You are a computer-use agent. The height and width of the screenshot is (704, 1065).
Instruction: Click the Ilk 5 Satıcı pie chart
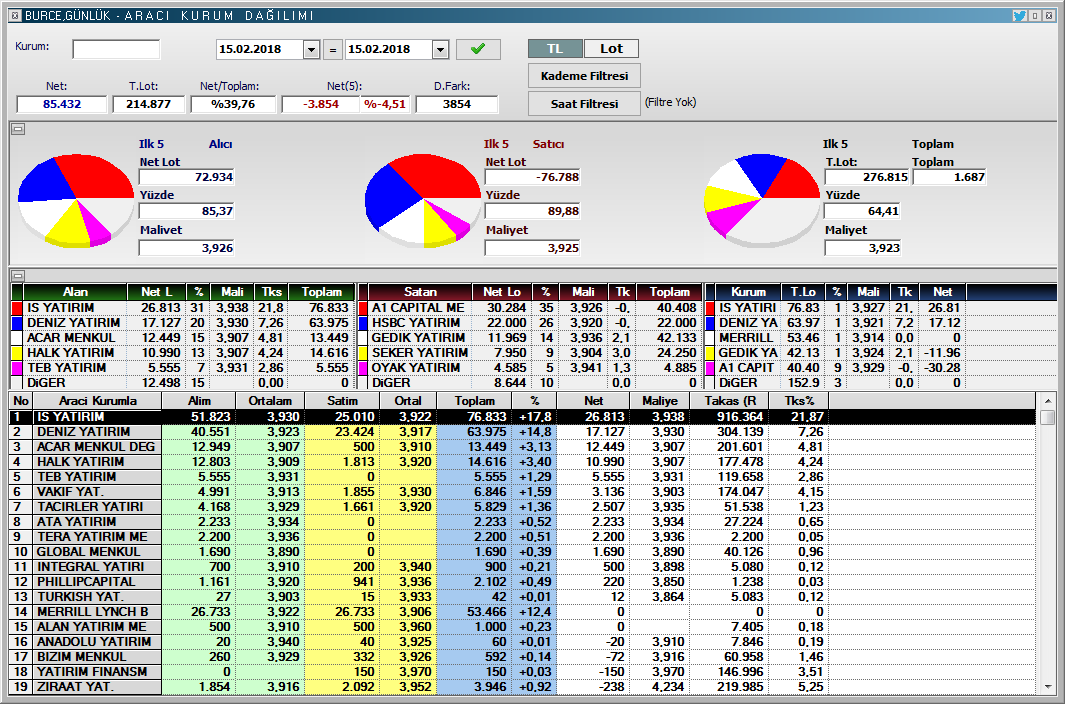point(422,200)
